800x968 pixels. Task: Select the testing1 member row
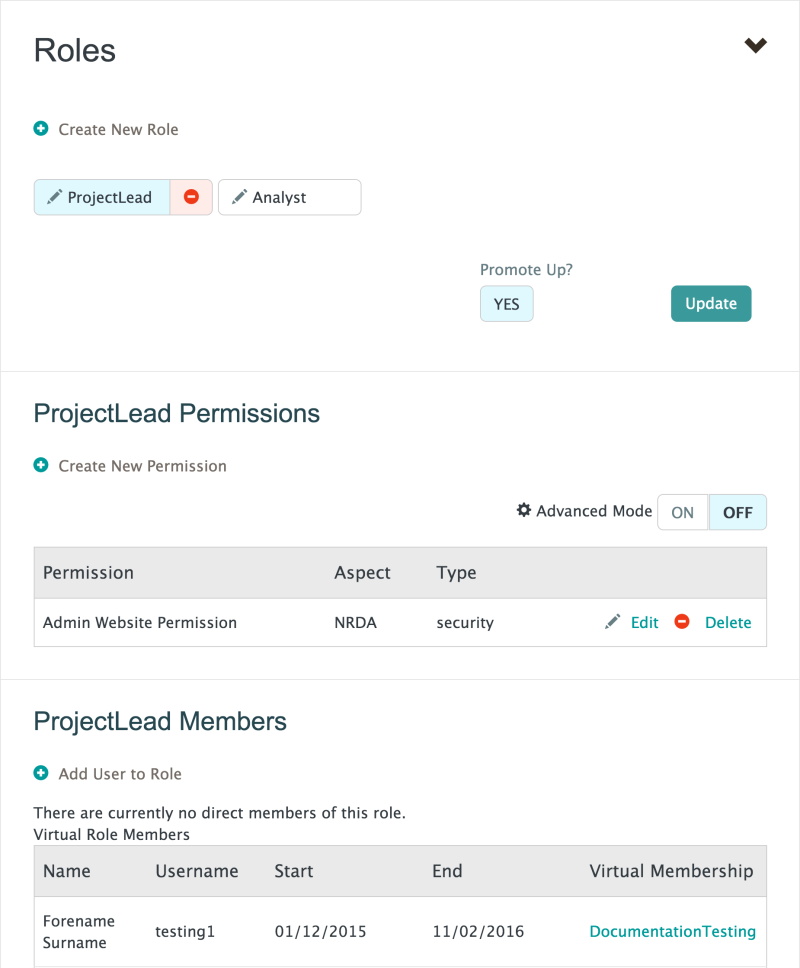(x=185, y=931)
